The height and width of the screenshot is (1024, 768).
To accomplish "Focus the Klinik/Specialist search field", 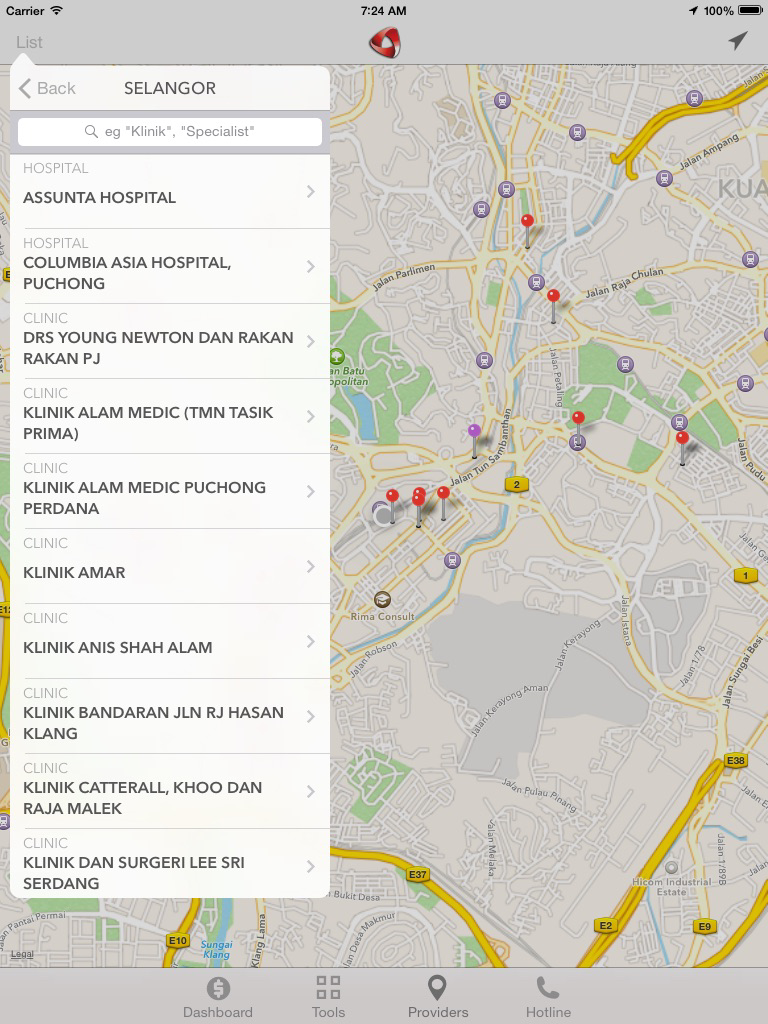I will [170, 131].
